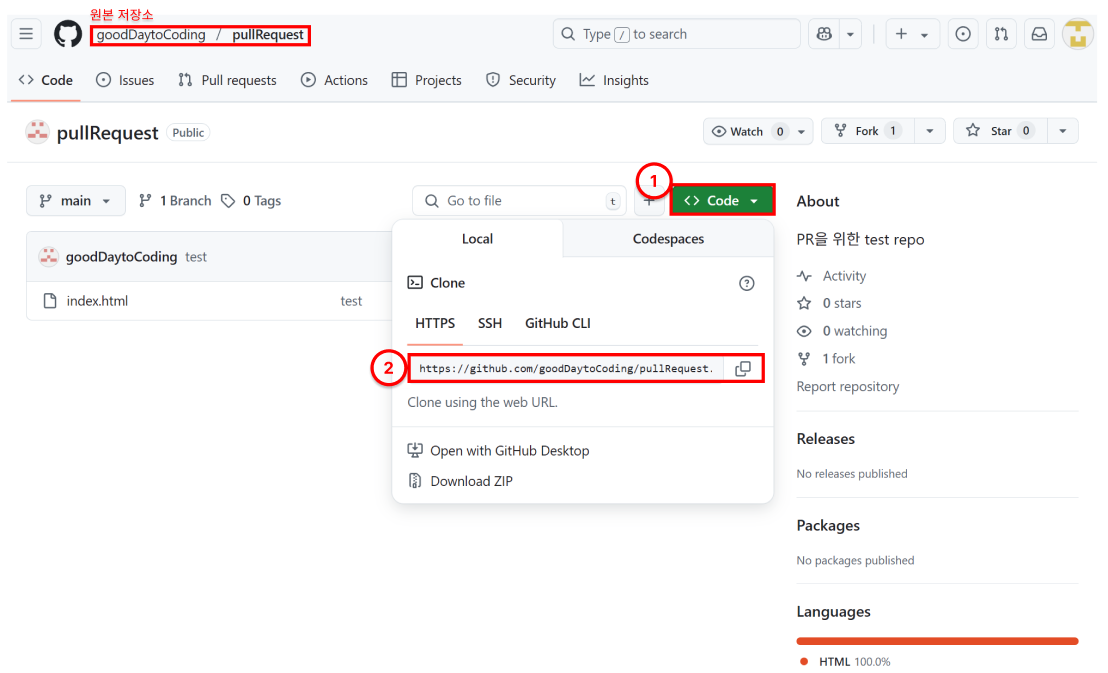View pull requests icon in top header
Image resolution: width=1108 pixels, height=673 pixels.
1001,34
